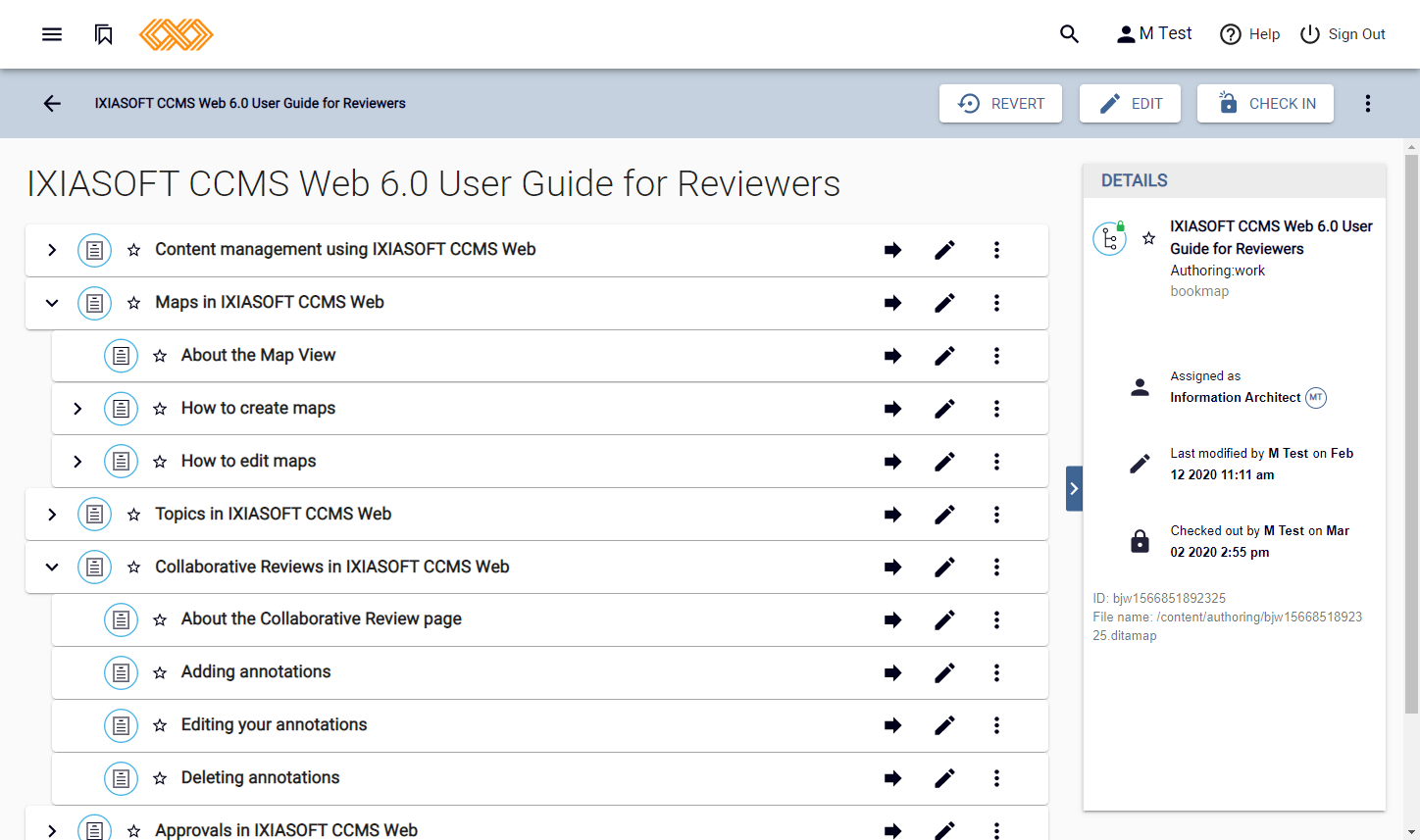Collapse Maps in IXIASOFT CCMS Web
The height and width of the screenshot is (840, 1420).
(x=52, y=303)
